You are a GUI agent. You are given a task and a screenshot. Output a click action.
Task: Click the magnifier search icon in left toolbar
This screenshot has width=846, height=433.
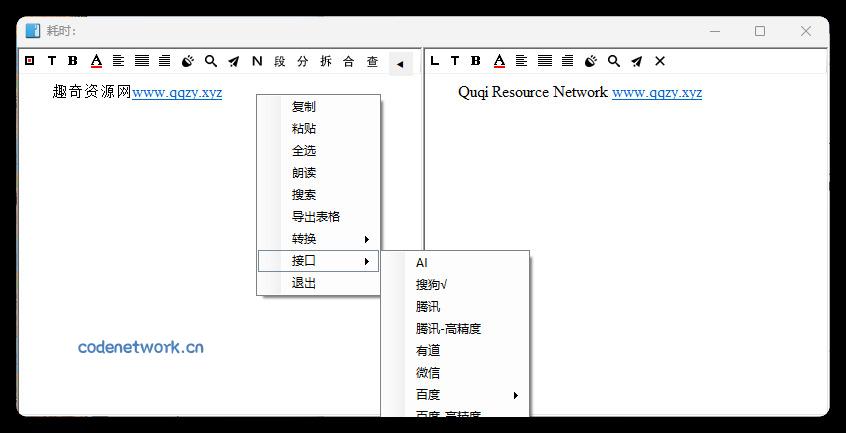pyautogui.click(x=211, y=61)
